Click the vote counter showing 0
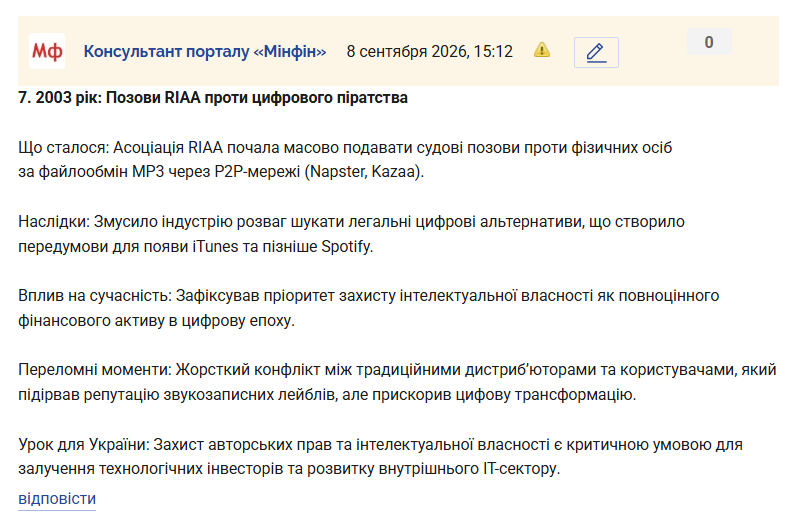796x523 pixels. click(x=709, y=42)
